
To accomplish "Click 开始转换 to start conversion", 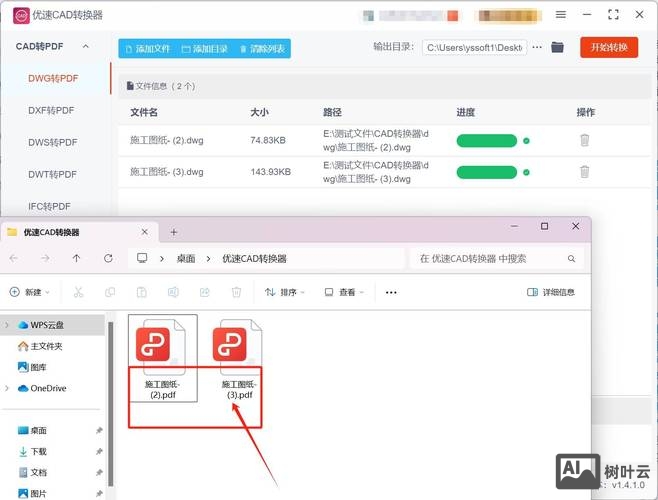I will point(609,47).
